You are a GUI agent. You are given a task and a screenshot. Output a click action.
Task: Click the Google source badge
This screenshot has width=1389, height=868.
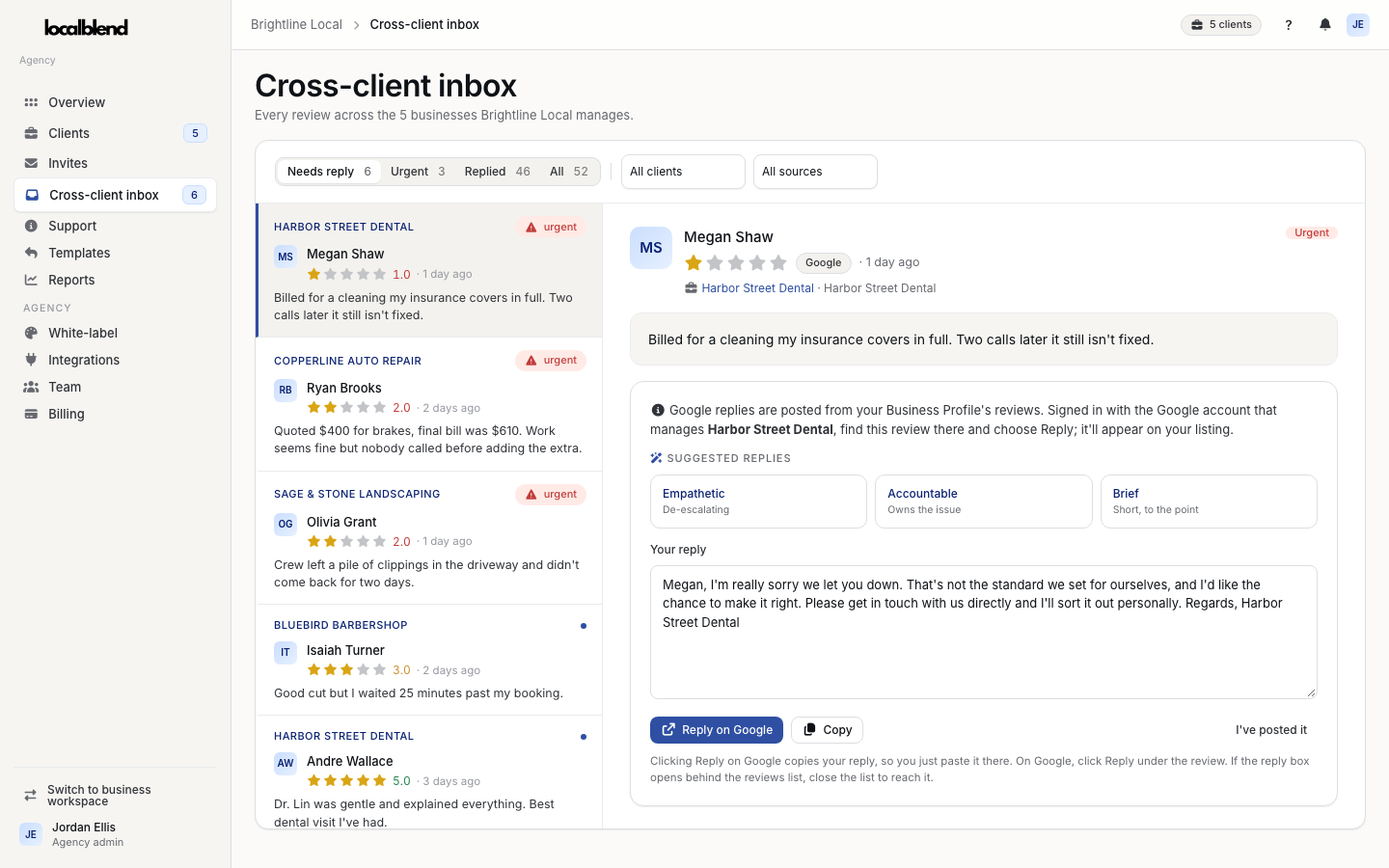click(x=824, y=262)
